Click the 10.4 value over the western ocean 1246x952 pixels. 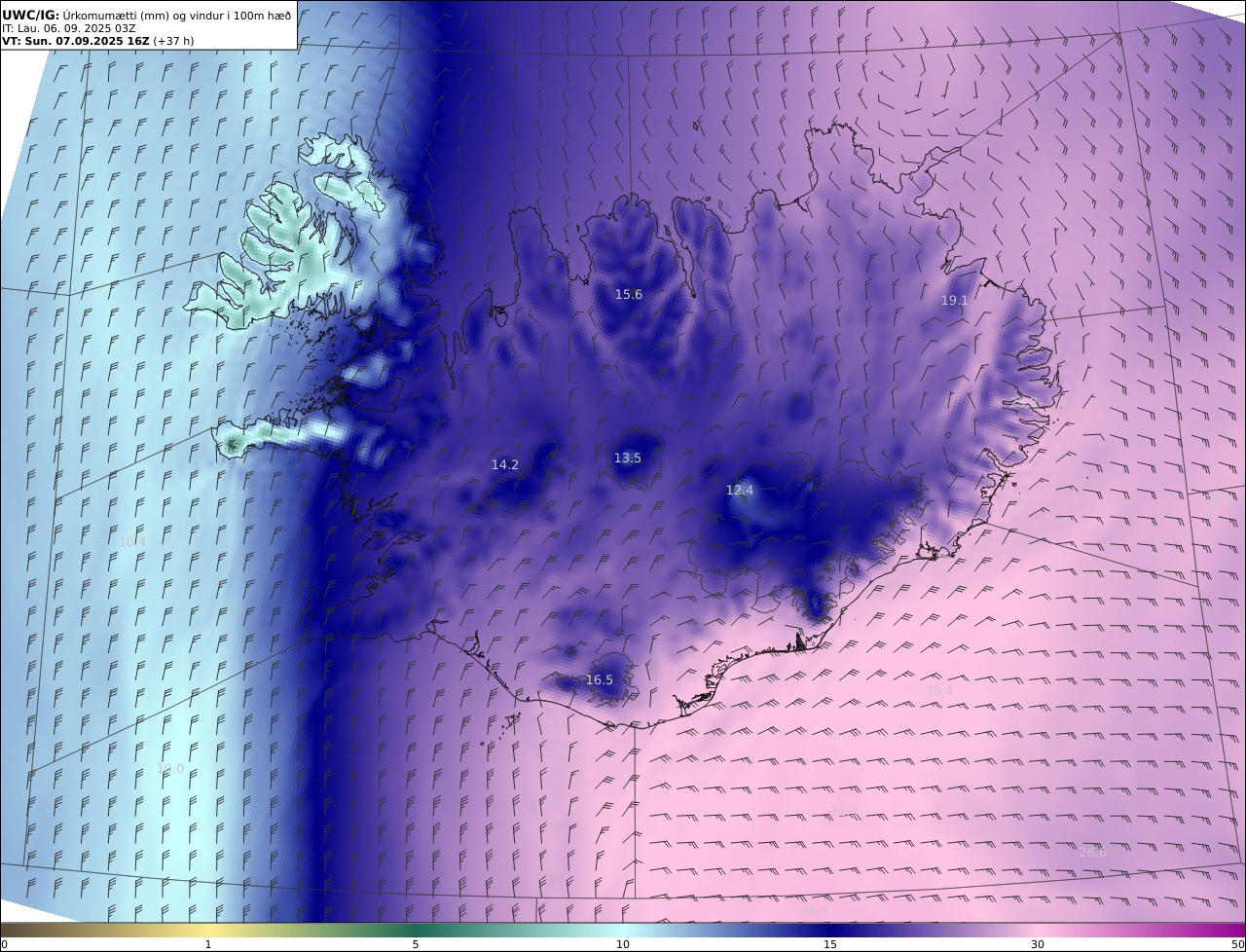click(131, 542)
